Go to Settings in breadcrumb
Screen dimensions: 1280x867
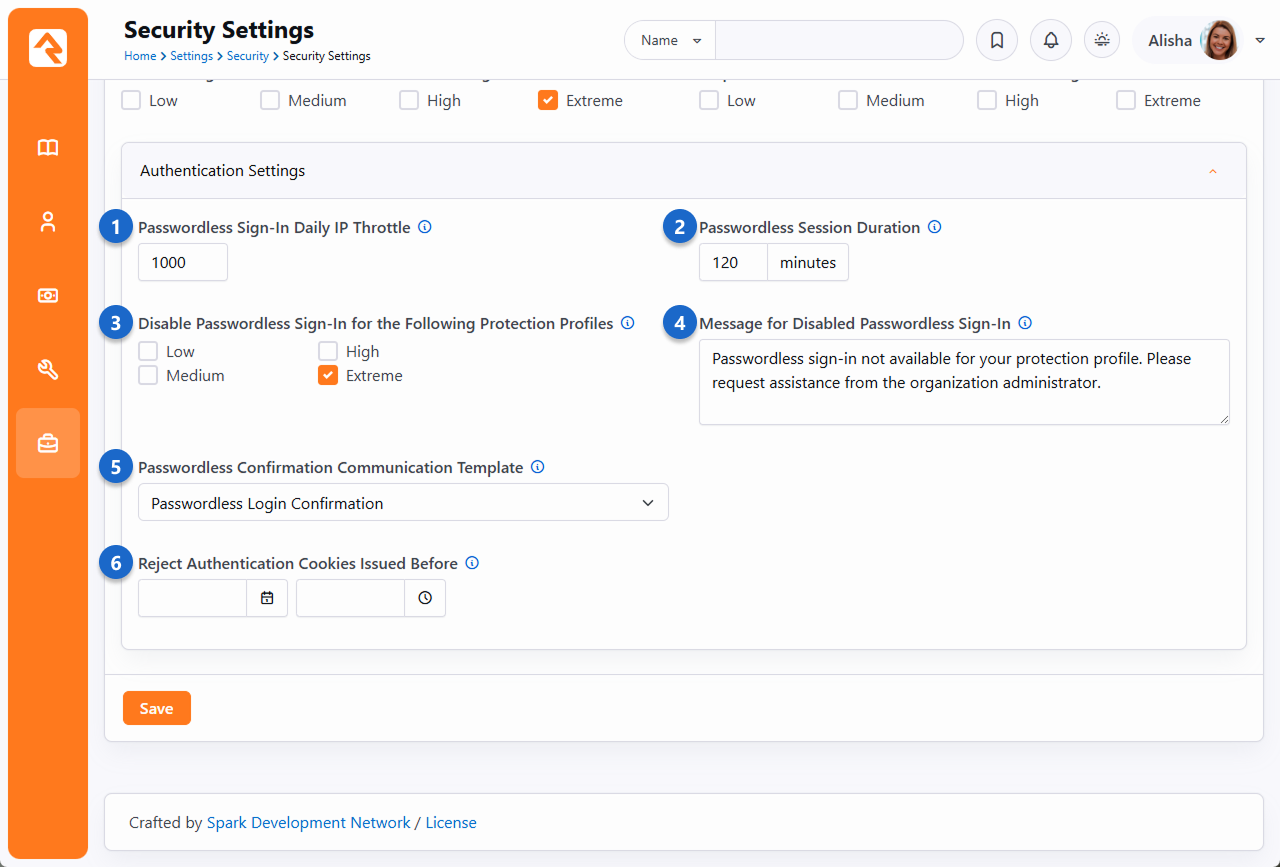[191, 56]
